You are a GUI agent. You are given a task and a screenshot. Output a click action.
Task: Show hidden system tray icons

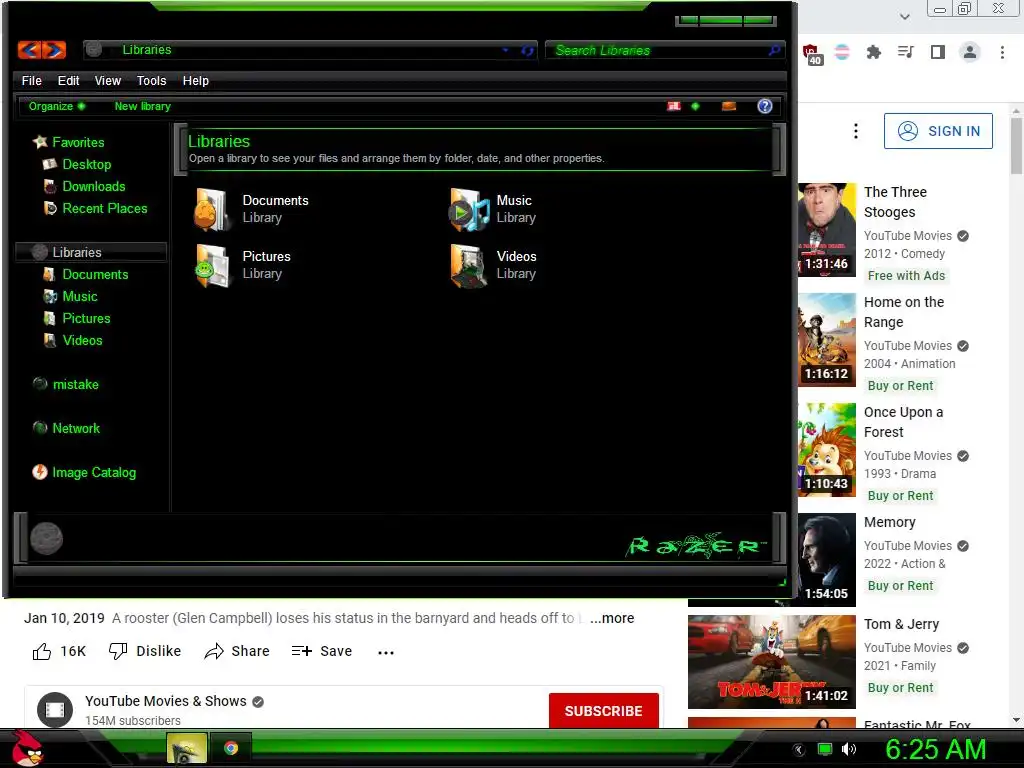pos(799,749)
